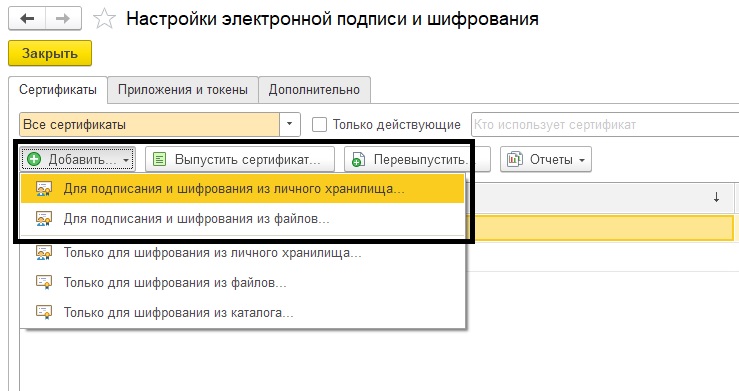Screen dimensions: 739x391
Task: Click the Отчеты chart icon
Action: click(515, 159)
